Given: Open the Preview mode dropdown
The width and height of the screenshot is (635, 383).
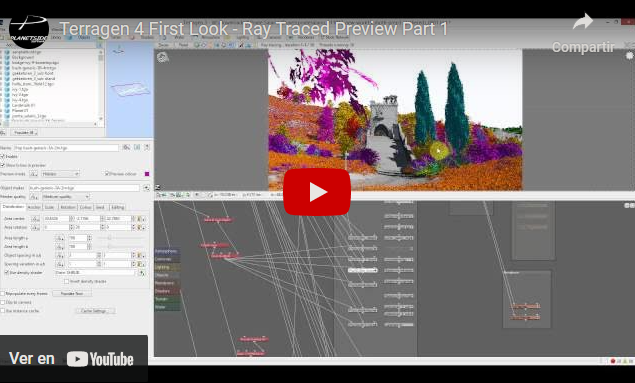Looking at the screenshot, I should [60, 174].
